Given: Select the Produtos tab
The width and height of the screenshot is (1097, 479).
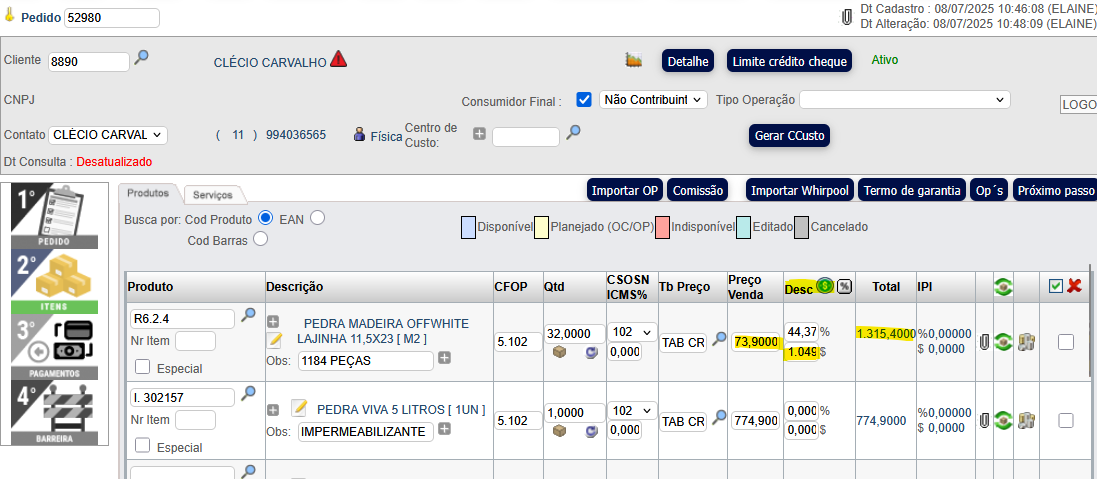Looking at the screenshot, I should click(x=148, y=192).
